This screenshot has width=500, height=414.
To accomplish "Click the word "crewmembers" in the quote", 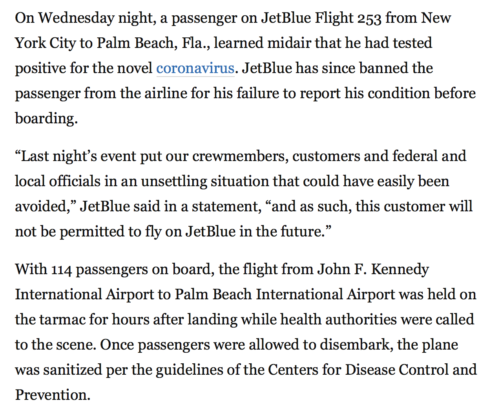I will pyautogui.click(x=240, y=156).
